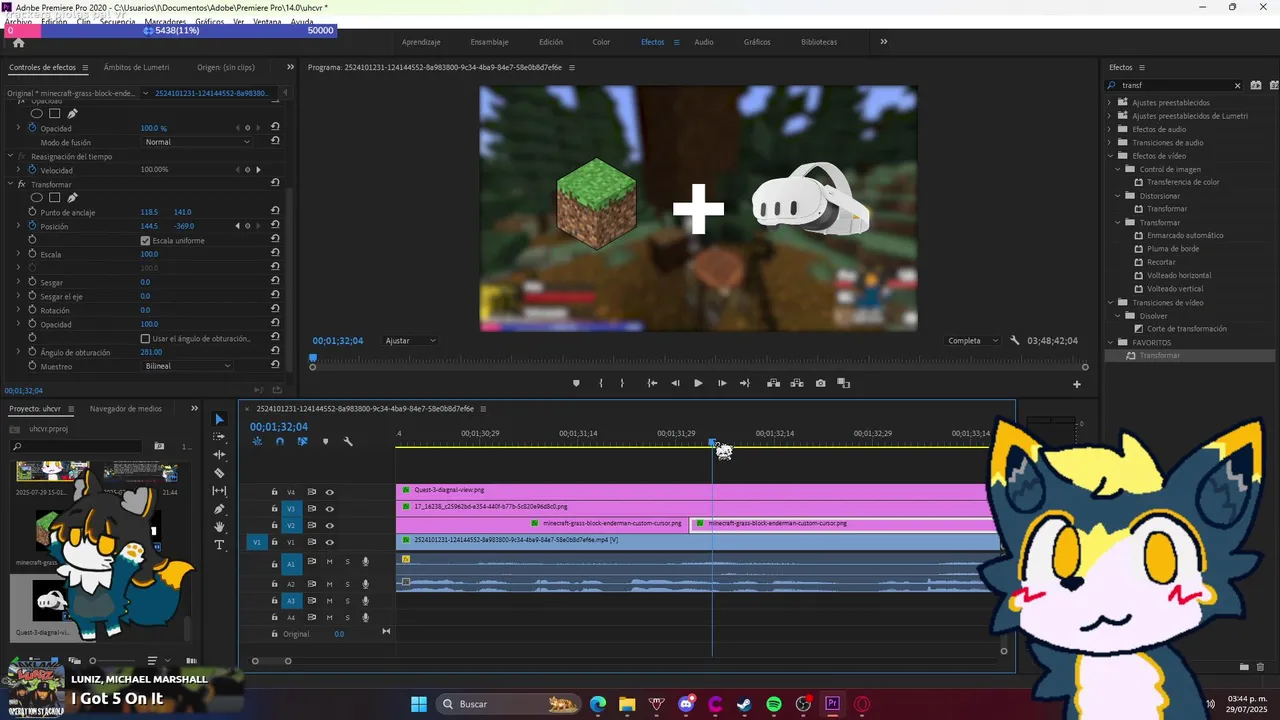
Task: Show more workspaces with the double-chevron
Action: click(x=883, y=42)
